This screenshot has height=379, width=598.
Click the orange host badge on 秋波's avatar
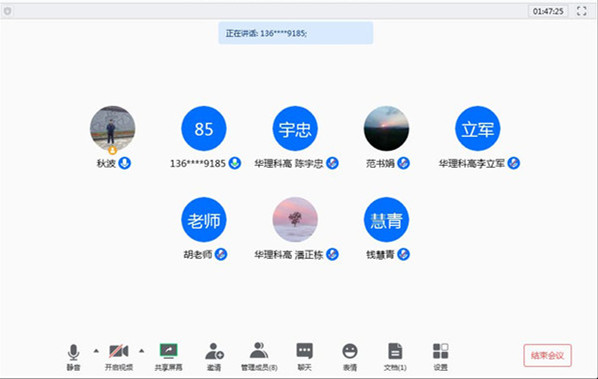point(113,150)
